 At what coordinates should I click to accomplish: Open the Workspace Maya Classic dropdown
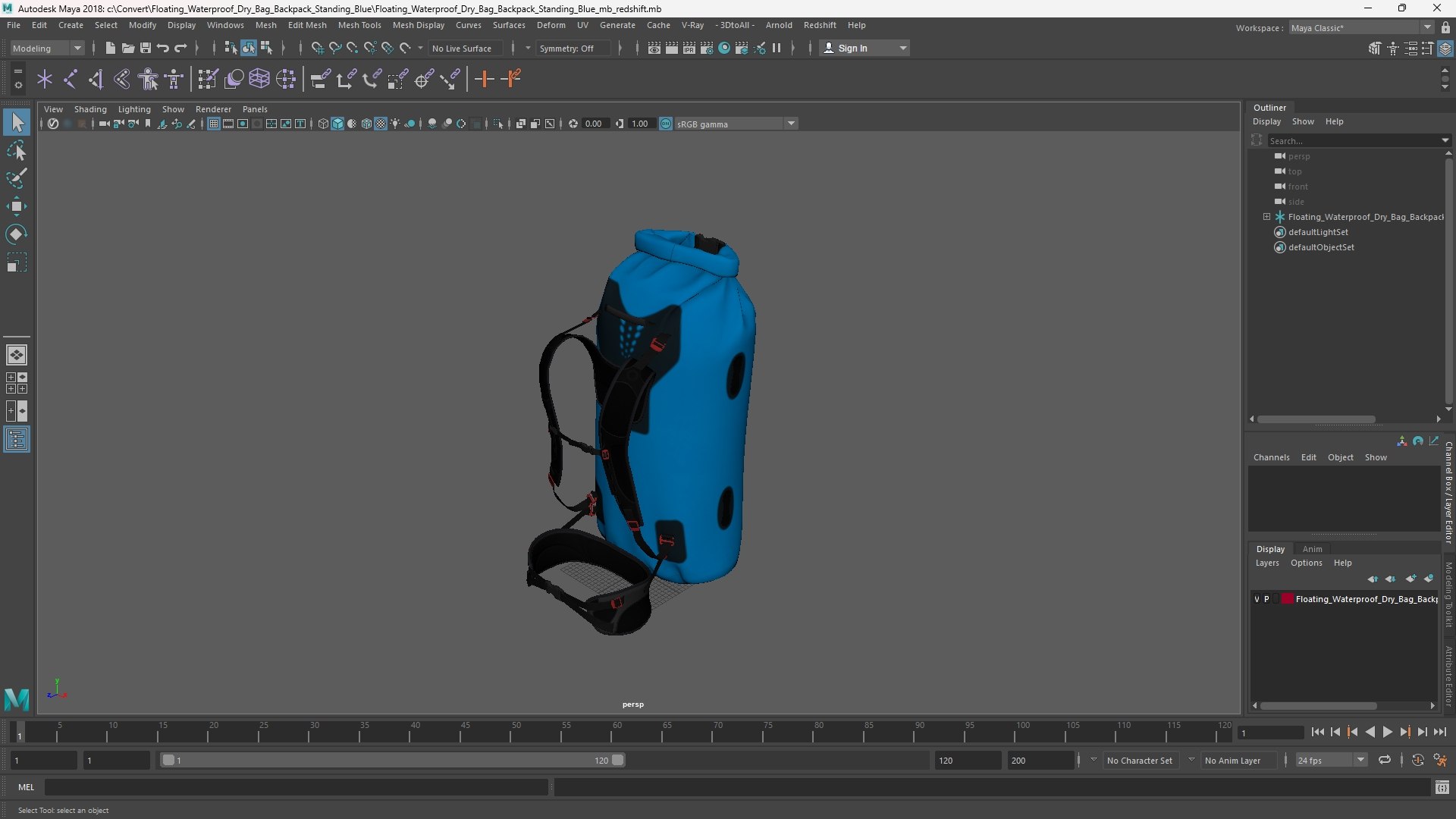tap(1361, 27)
